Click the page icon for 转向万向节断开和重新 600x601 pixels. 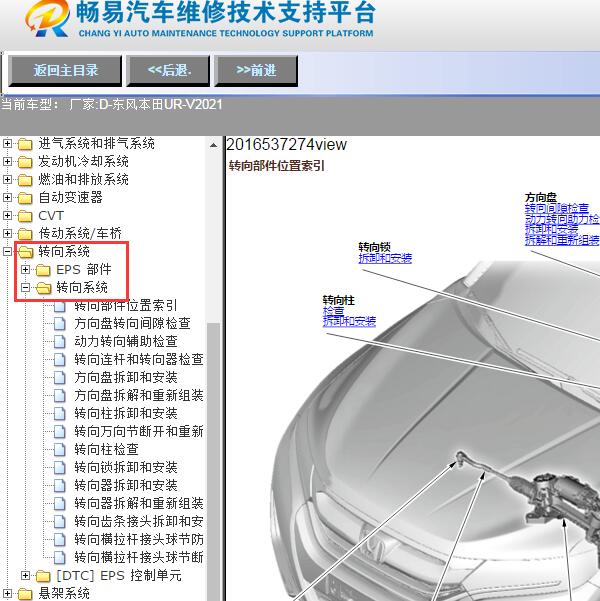[x=59, y=432]
